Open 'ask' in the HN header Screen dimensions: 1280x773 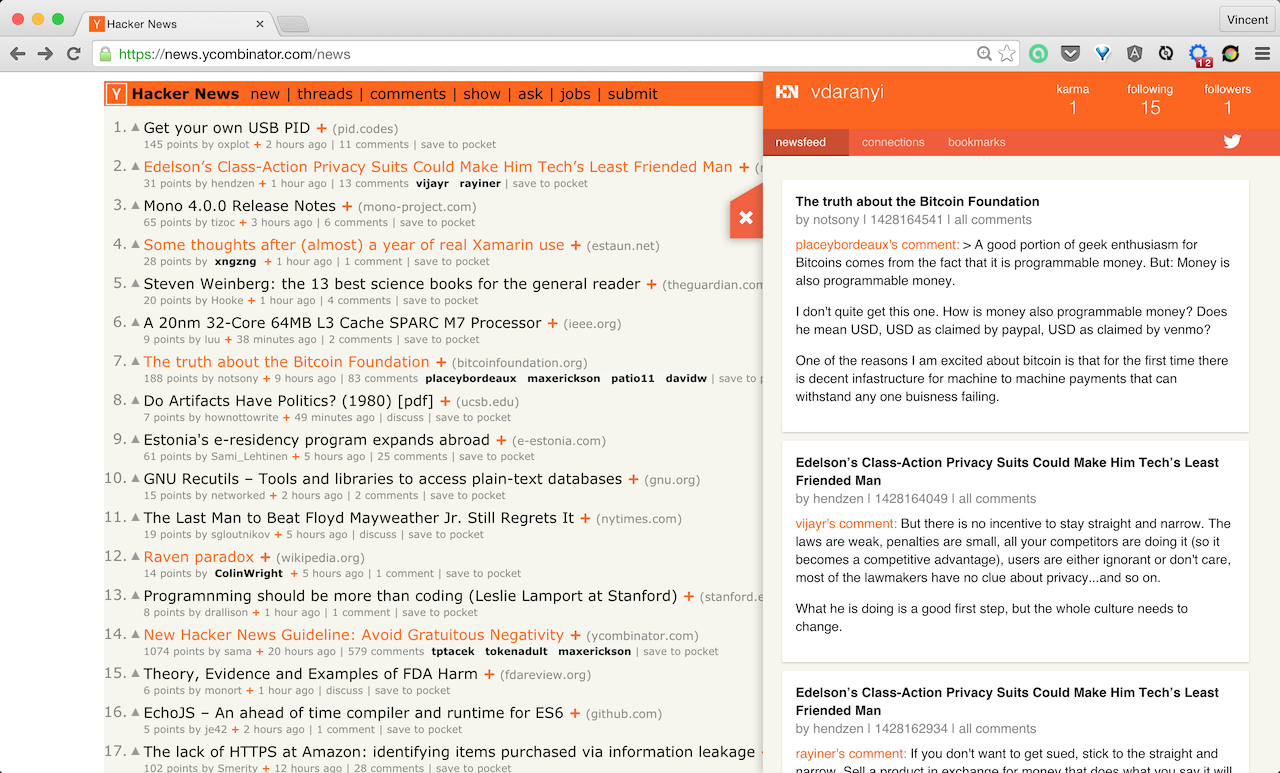[x=530, y=94]
